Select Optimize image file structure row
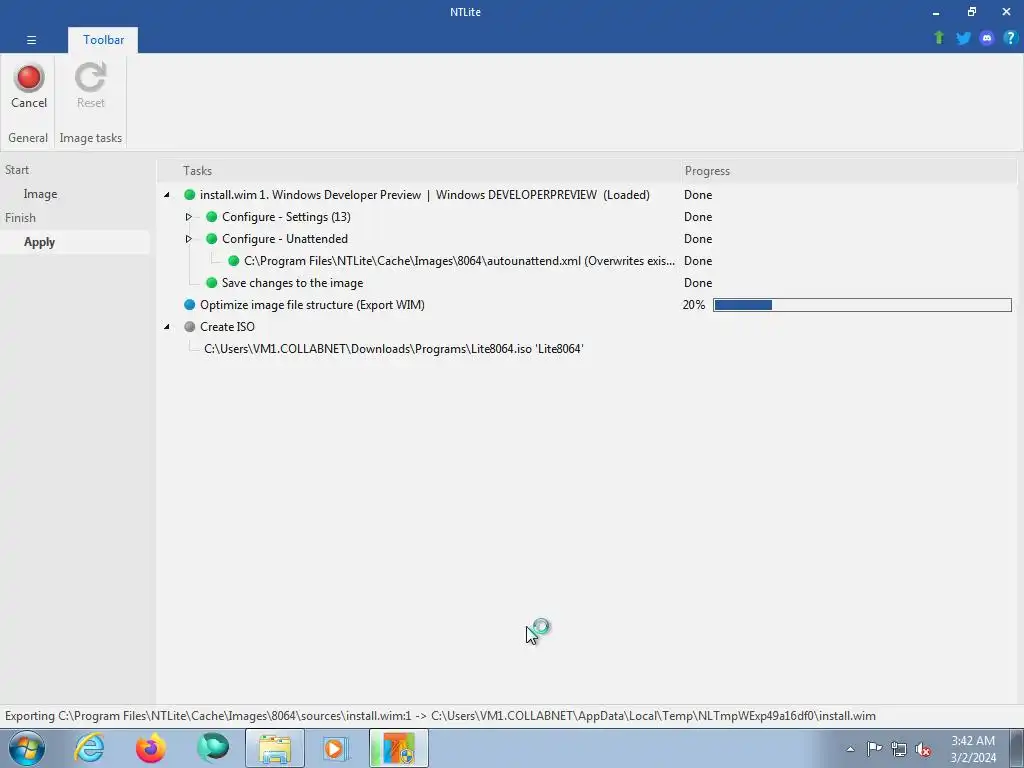 tap(312, 305)
